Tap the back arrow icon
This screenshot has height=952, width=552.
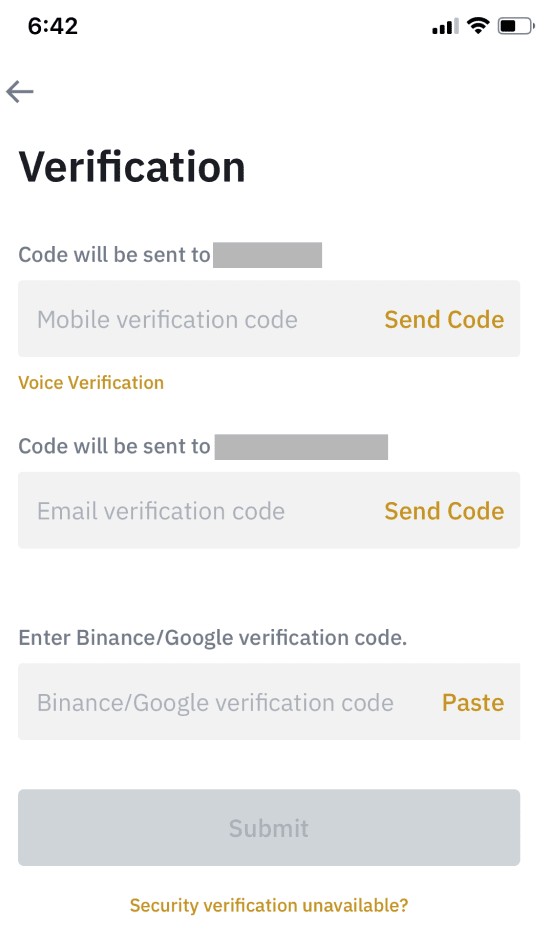[20, 92]
